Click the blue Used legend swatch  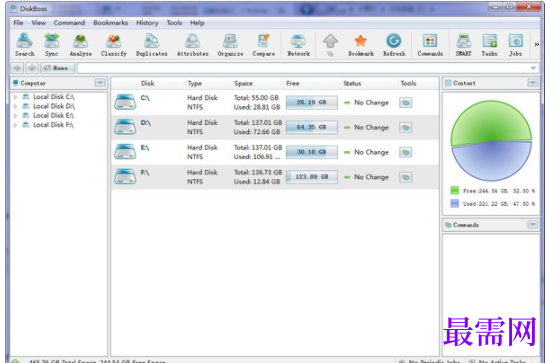click(454, 203)
